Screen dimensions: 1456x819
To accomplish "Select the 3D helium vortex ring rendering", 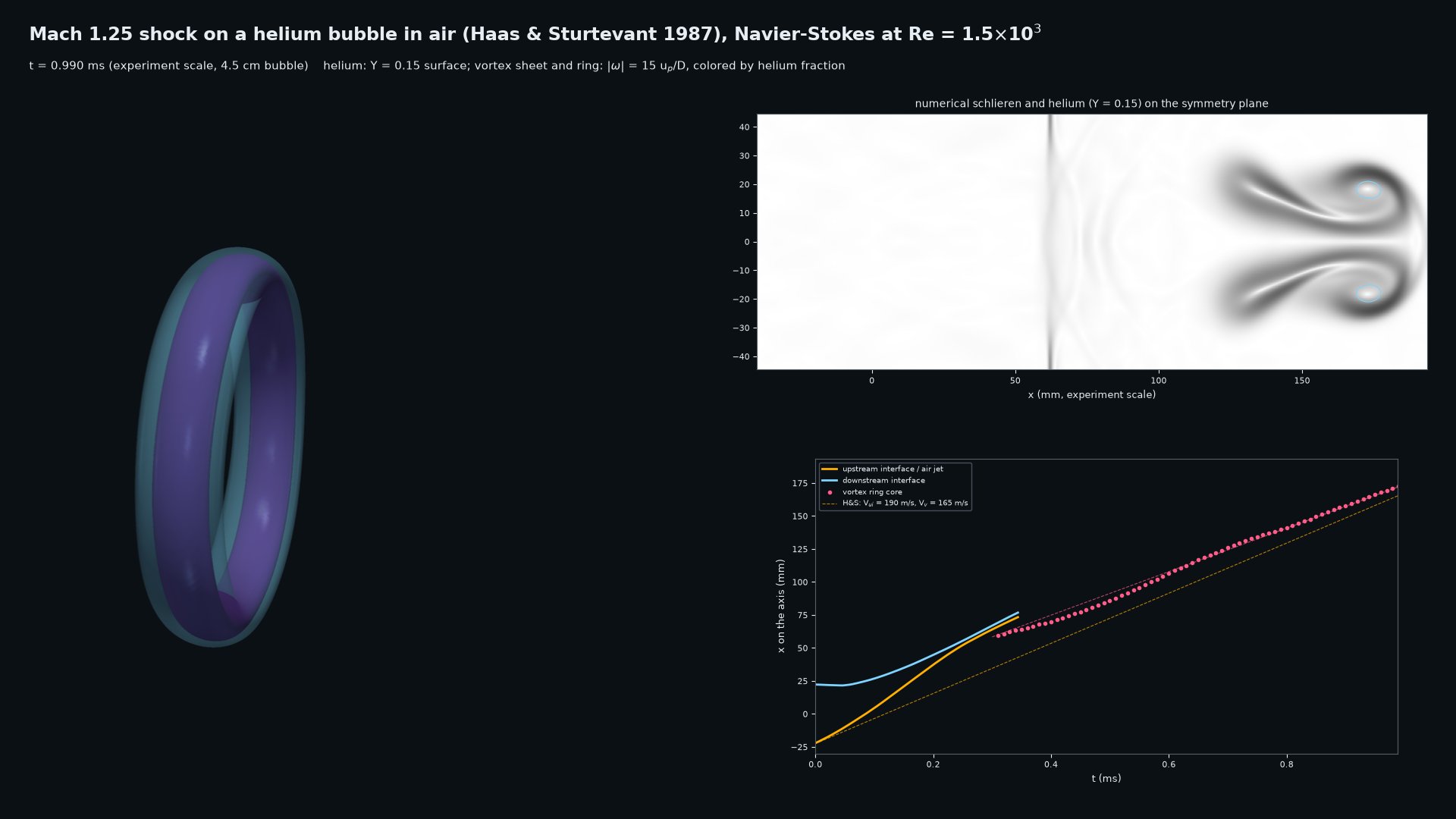I will tap(220, 447).
